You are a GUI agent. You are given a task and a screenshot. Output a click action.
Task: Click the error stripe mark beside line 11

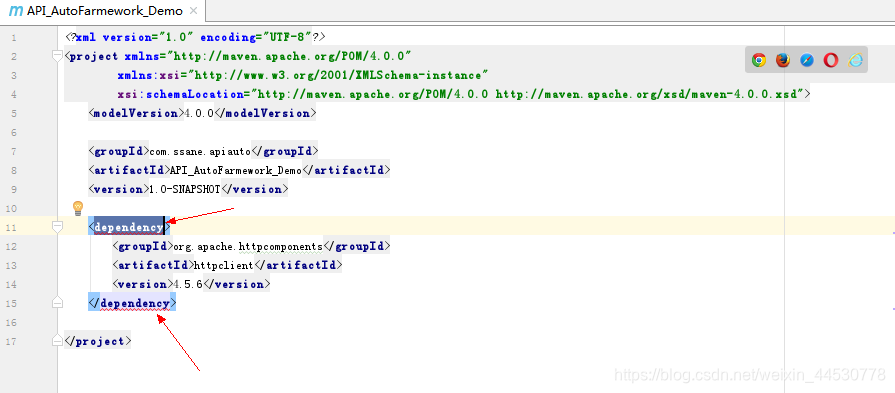pyautogui.click(x=893, y=233)
